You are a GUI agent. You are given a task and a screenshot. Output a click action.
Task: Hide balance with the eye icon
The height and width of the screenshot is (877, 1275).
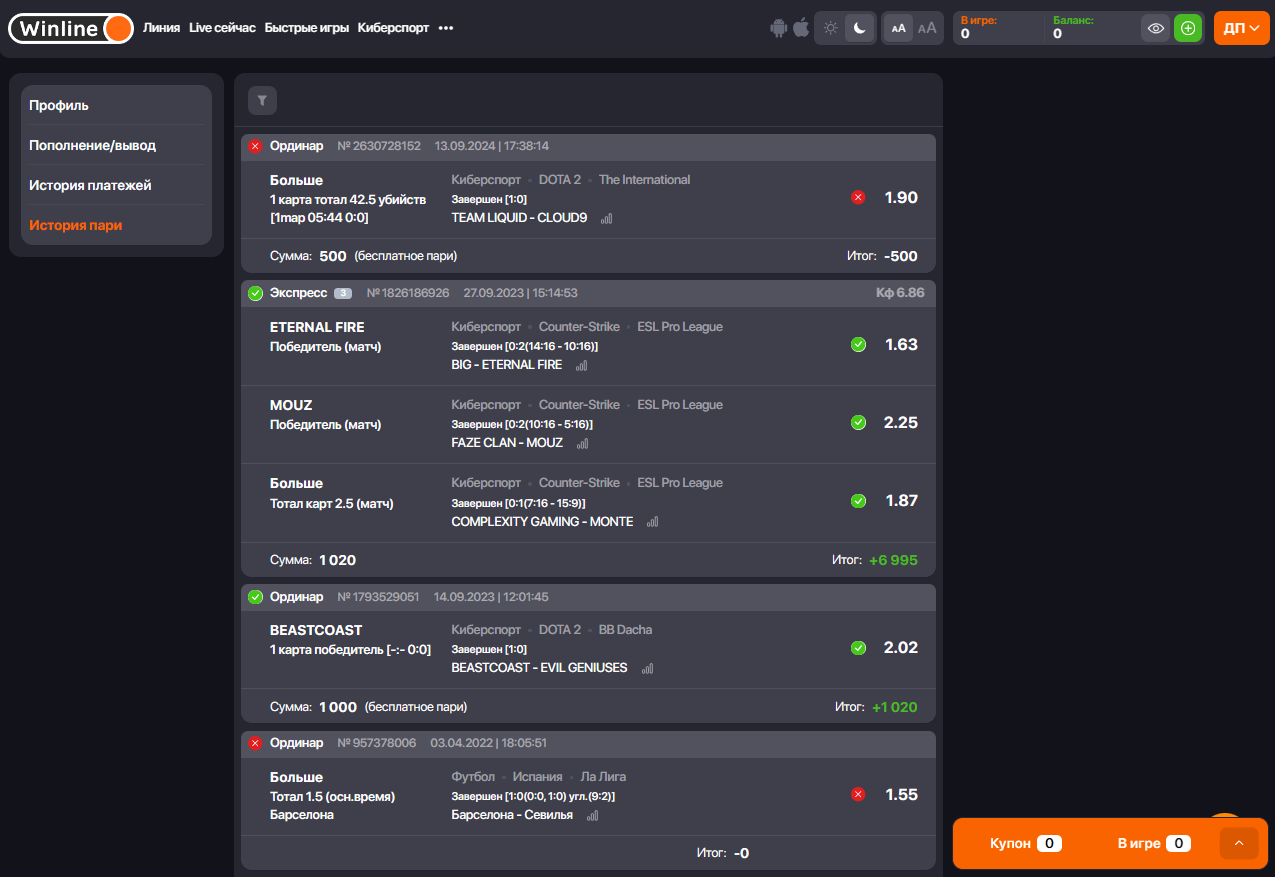coord(1156,29)
